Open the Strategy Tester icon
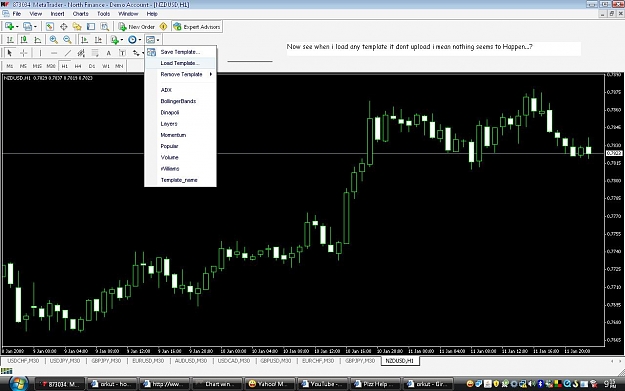The height and width of the screenshot is (391, 625). pyautogui.click(x=104, y=27)
